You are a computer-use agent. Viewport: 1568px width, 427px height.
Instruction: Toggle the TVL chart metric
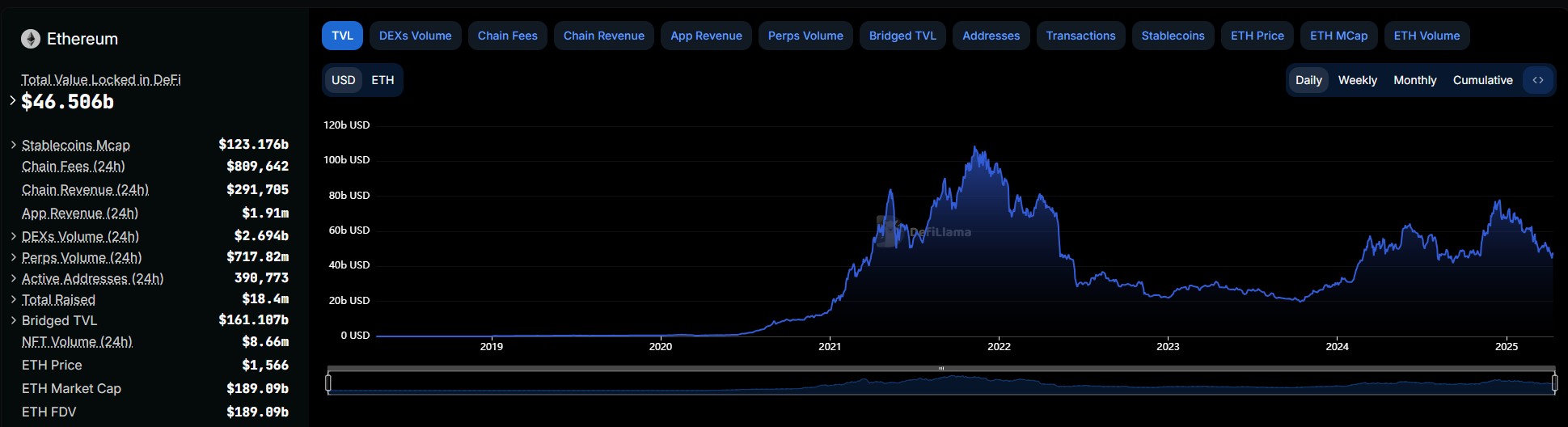(342, 36)
